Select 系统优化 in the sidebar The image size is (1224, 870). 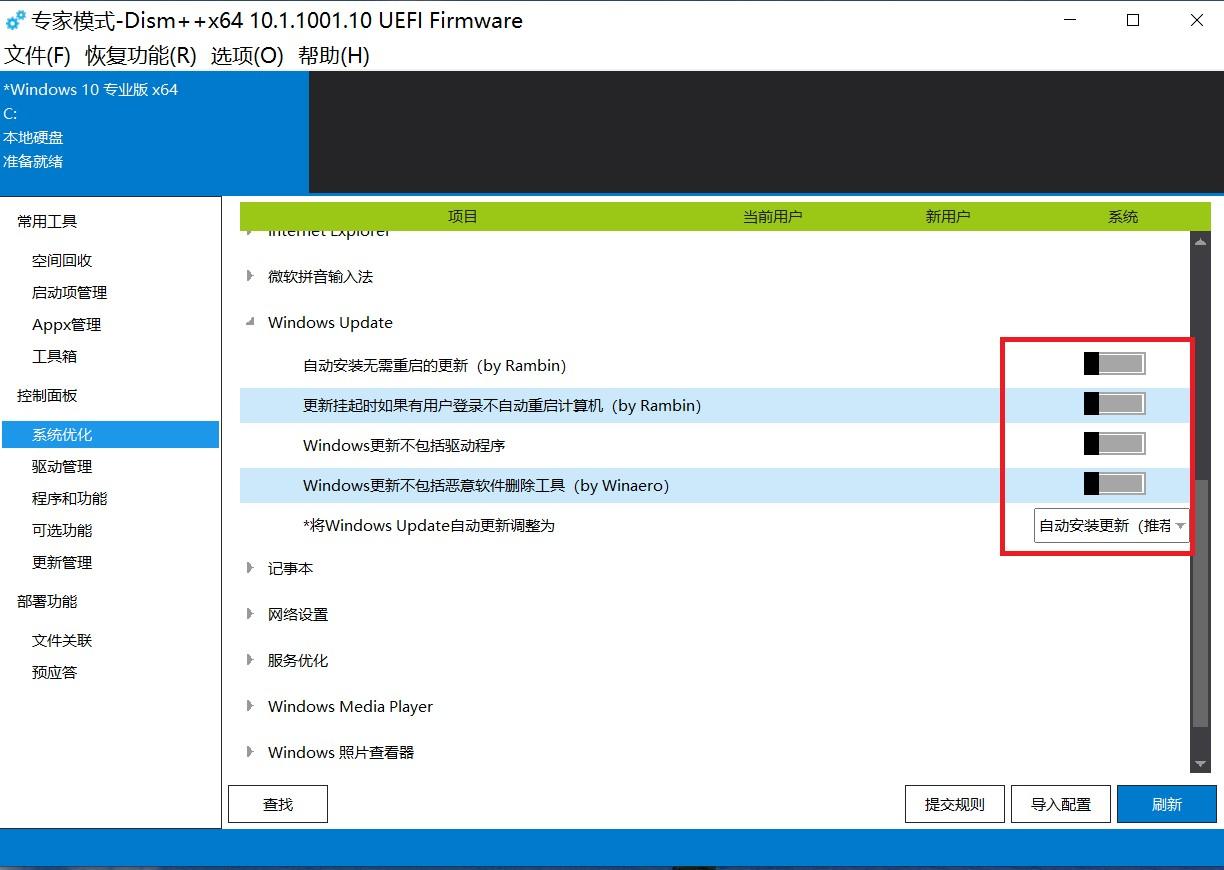point(110,434)
